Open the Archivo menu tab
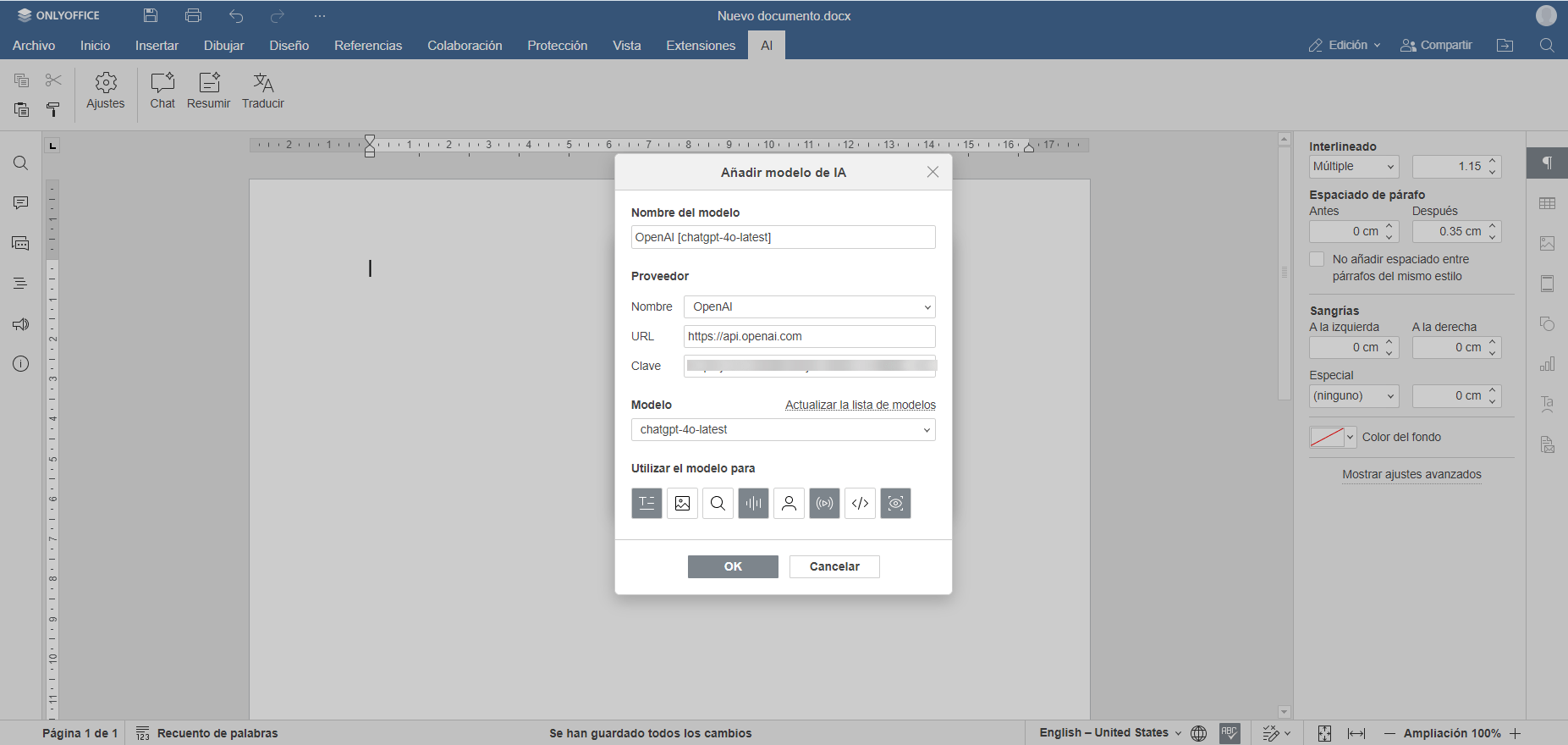1568x745 pixels. pyautogui.click(x=34, y=46)
